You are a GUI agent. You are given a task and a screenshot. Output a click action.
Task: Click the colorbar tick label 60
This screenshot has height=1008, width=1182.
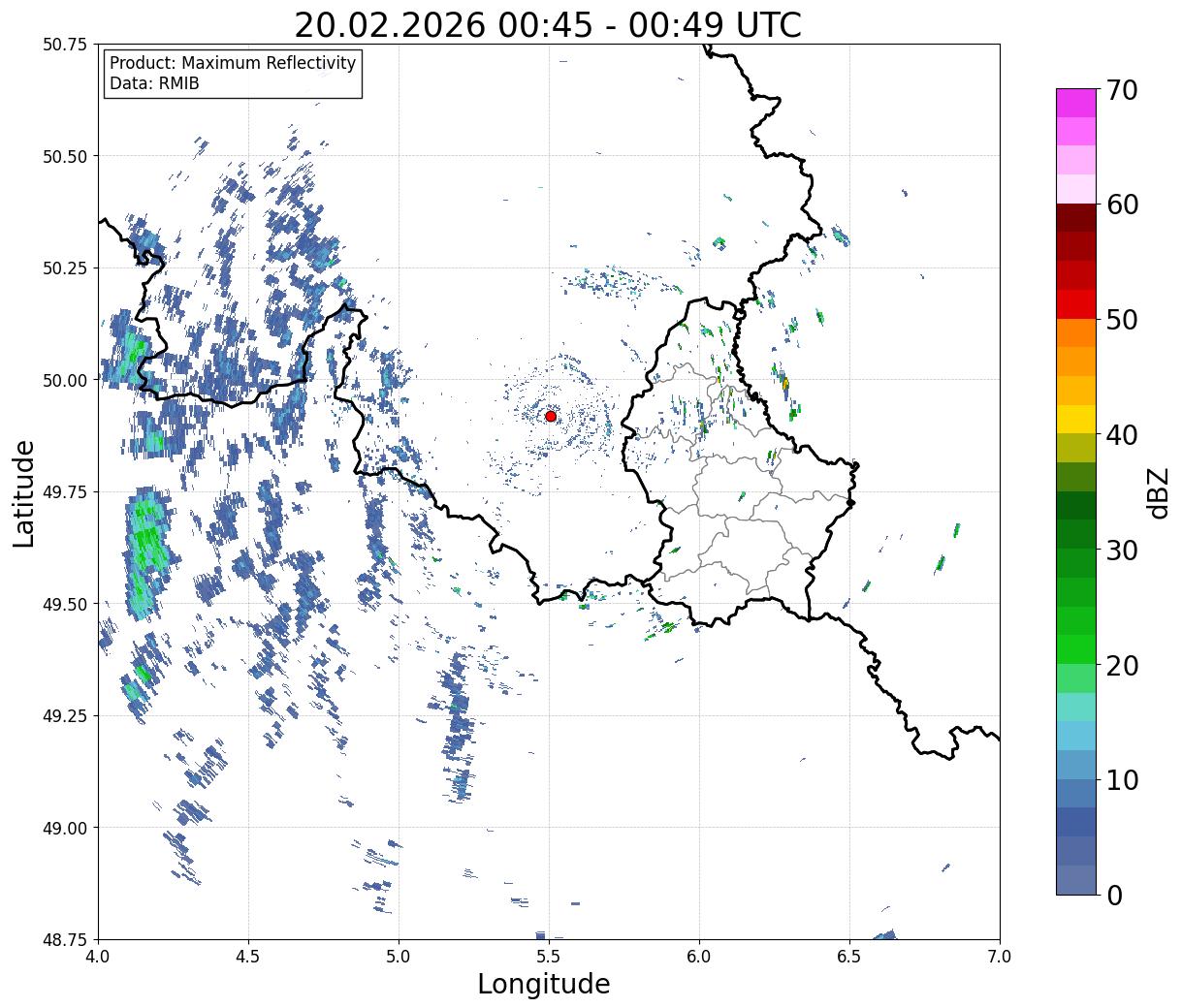click(1122, 205)
